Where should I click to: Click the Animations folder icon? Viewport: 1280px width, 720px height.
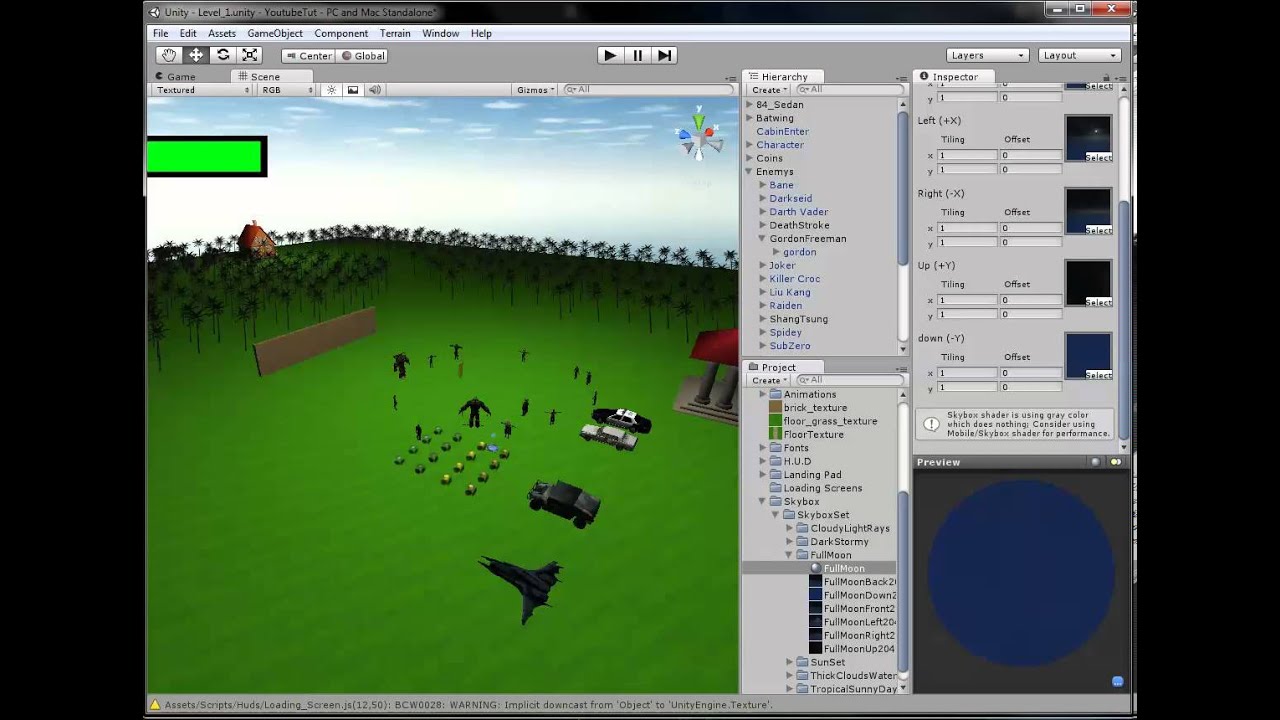point(775,394)
